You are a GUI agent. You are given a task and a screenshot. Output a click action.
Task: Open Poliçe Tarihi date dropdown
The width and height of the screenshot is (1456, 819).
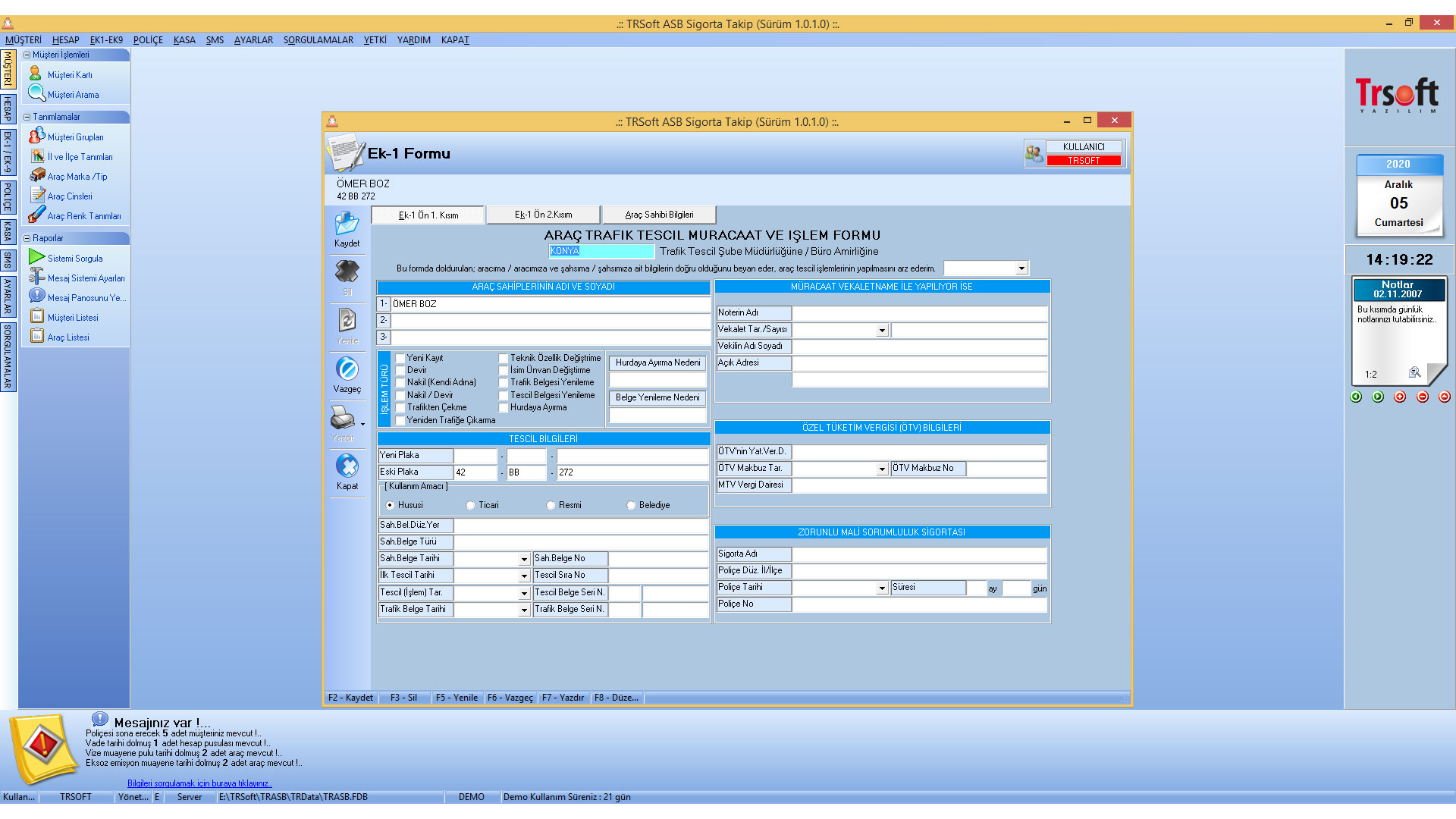pyautogui.click(x=882, y=588)
